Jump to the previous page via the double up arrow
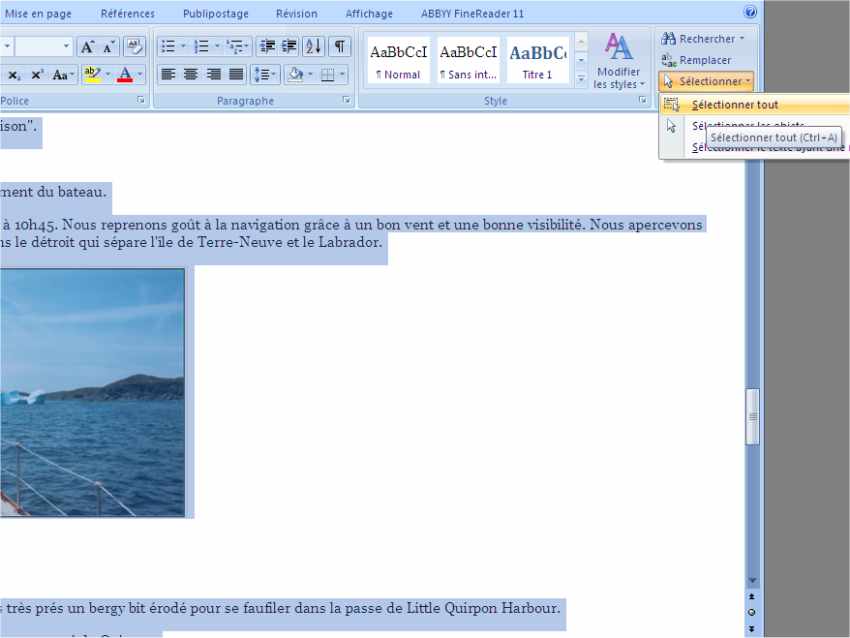This screenshot has height=638, width=850. coord(752,597)
